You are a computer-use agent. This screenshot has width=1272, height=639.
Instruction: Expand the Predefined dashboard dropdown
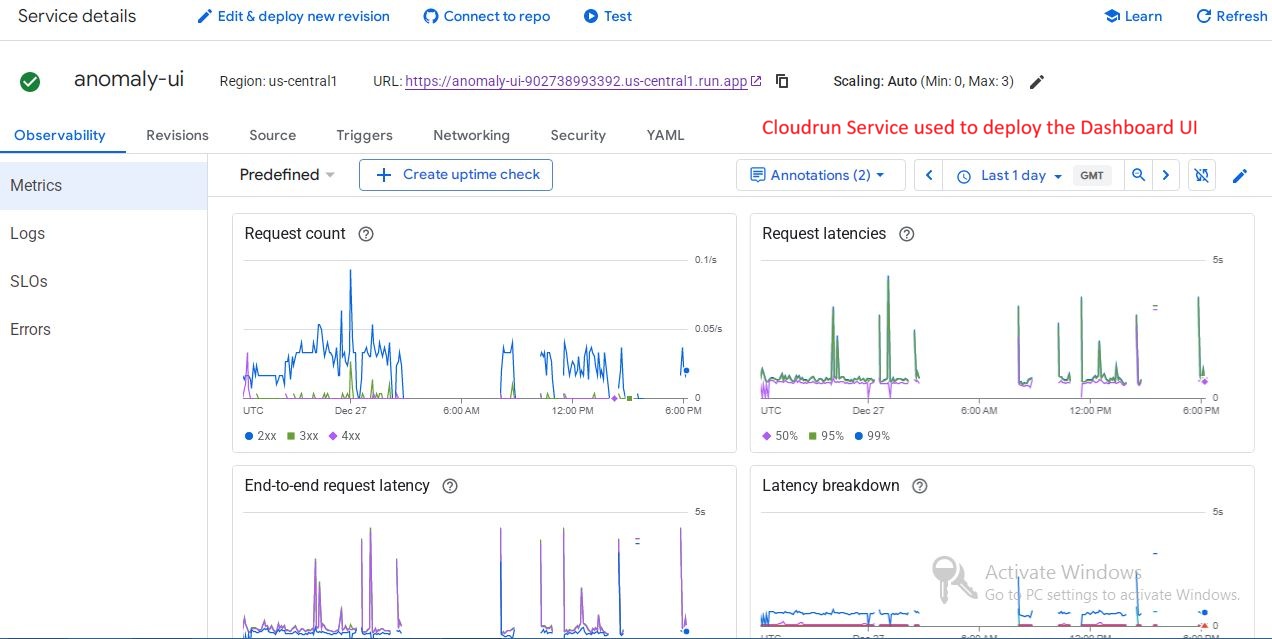[x=287, y=175]
